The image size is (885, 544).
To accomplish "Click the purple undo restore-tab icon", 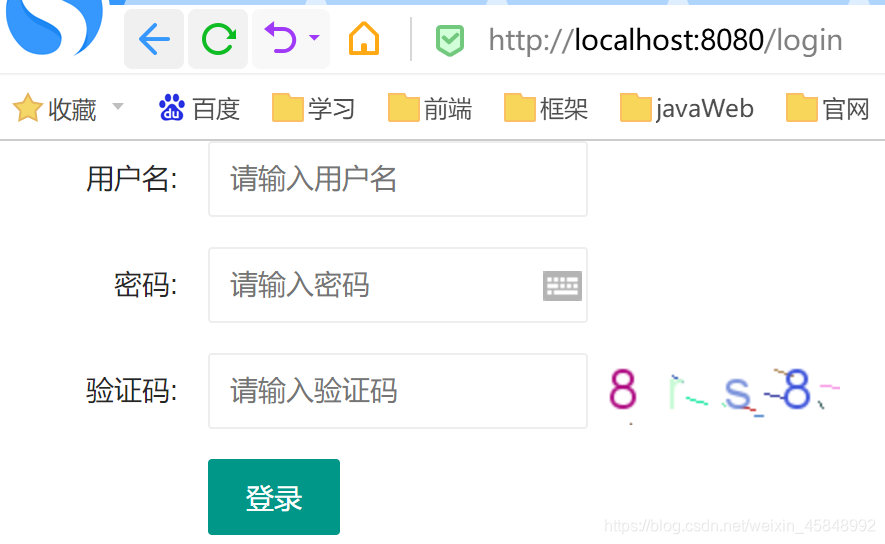I will tap(281, 38).
